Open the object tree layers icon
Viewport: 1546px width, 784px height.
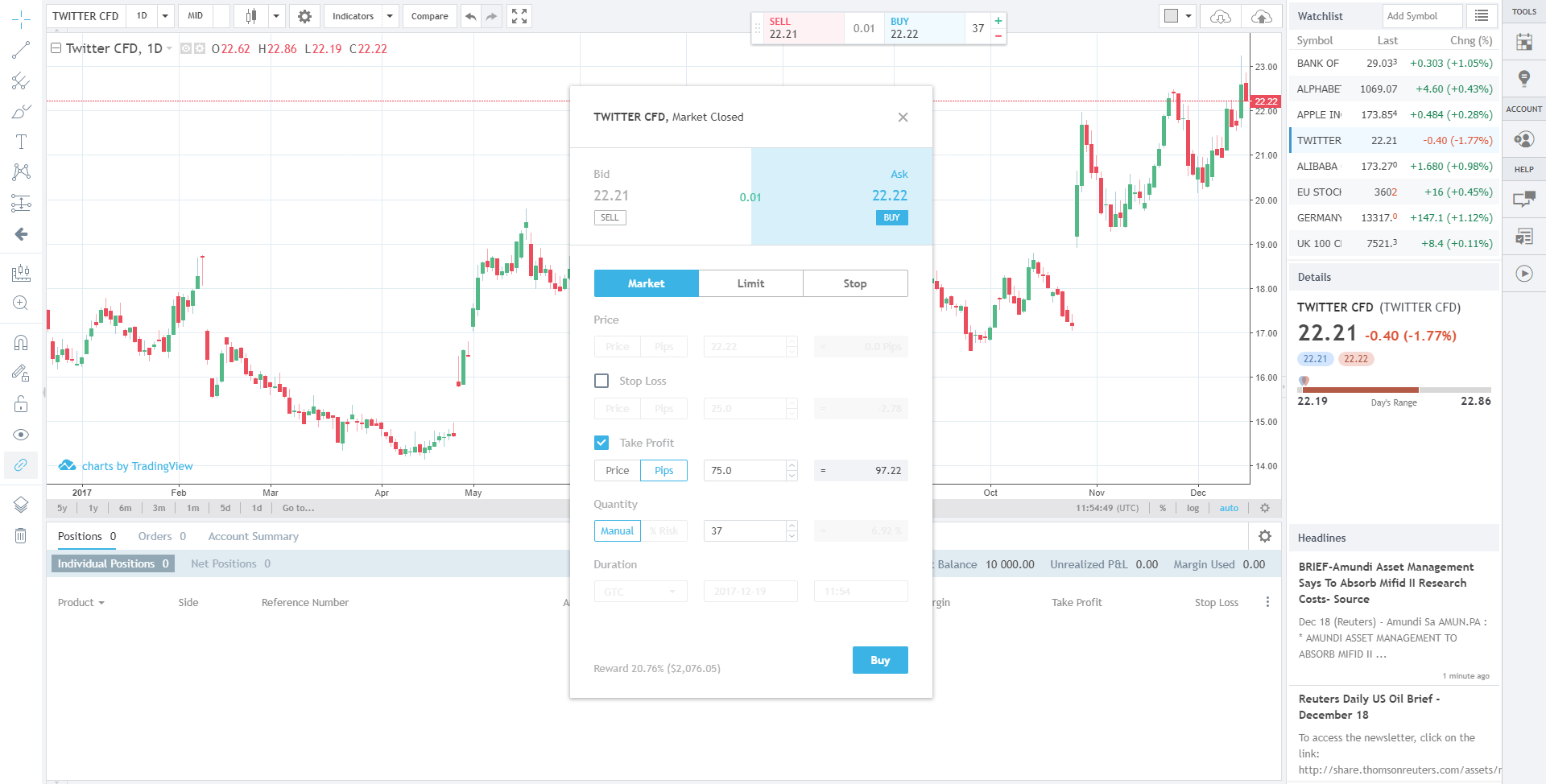(21, 505)
